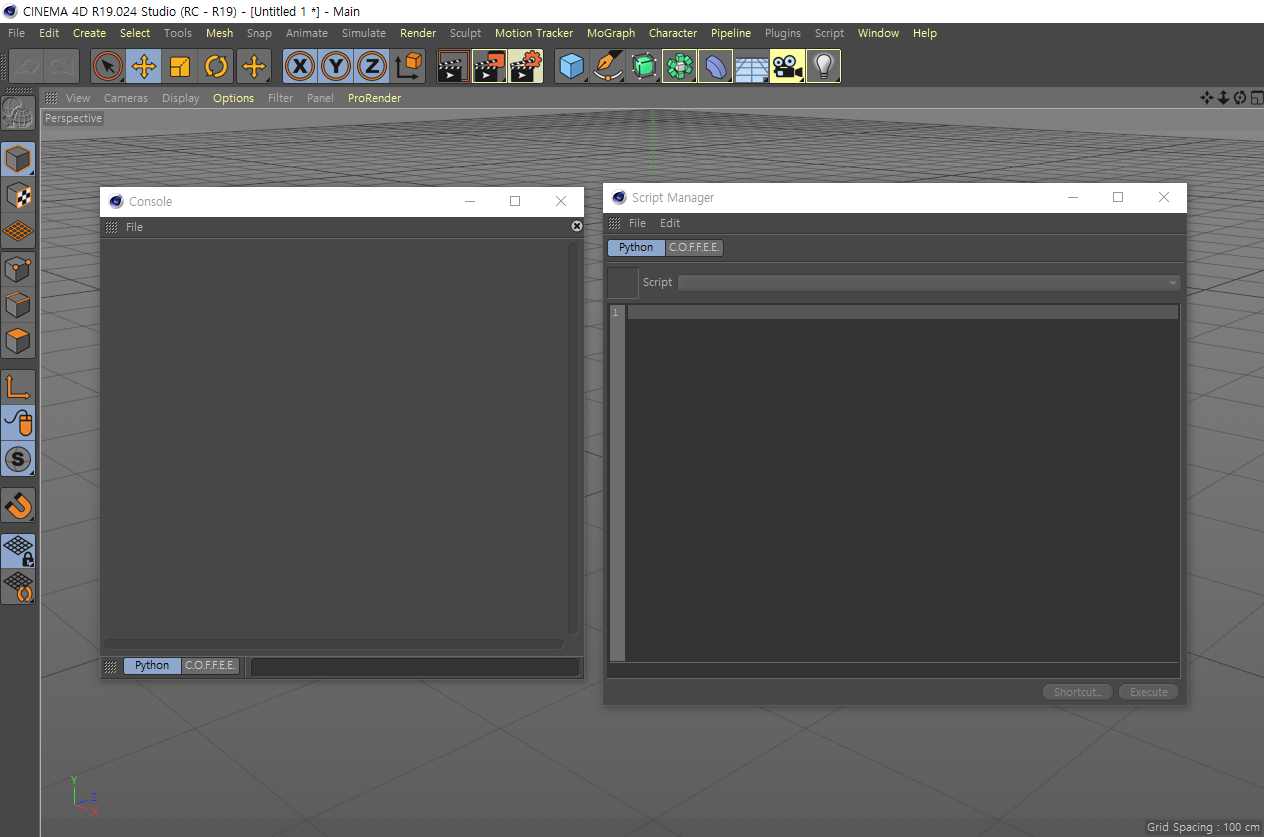Viewport: 1264px width, 837px height.
Task: Click line 1 of script editor
Action: [902, 313]
